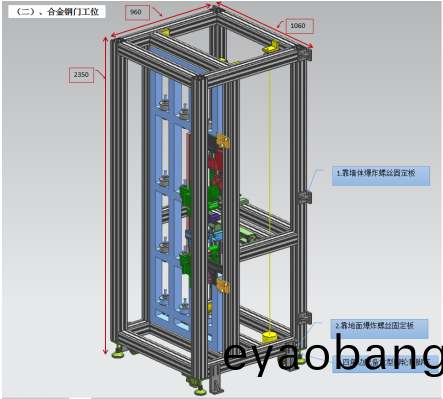Screen dimensions: 443x399
Task: Click the purple block in the mechanism
Action: tap(215, 219)
